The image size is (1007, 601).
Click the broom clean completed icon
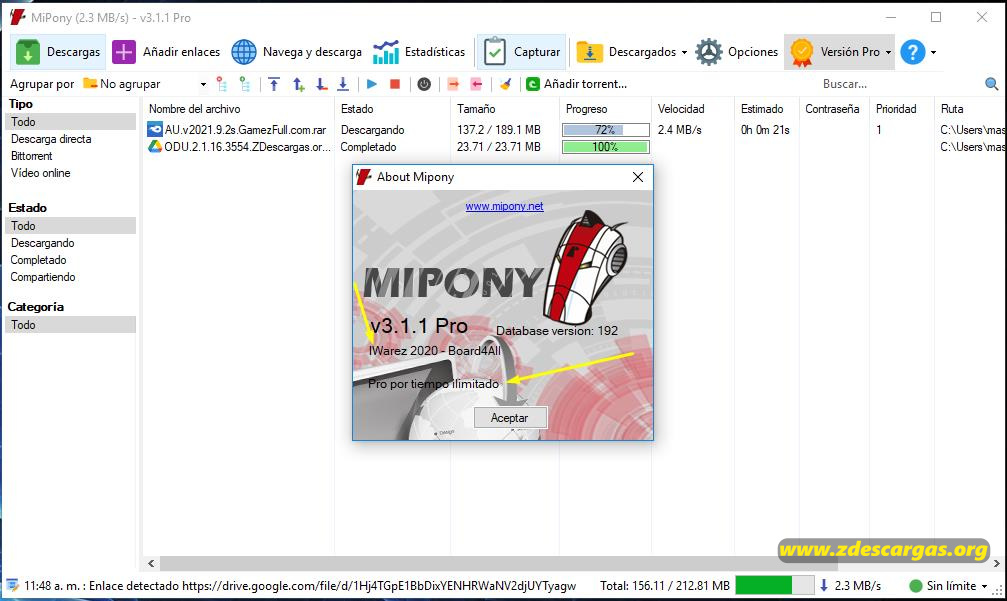click(x=505, y=84)
